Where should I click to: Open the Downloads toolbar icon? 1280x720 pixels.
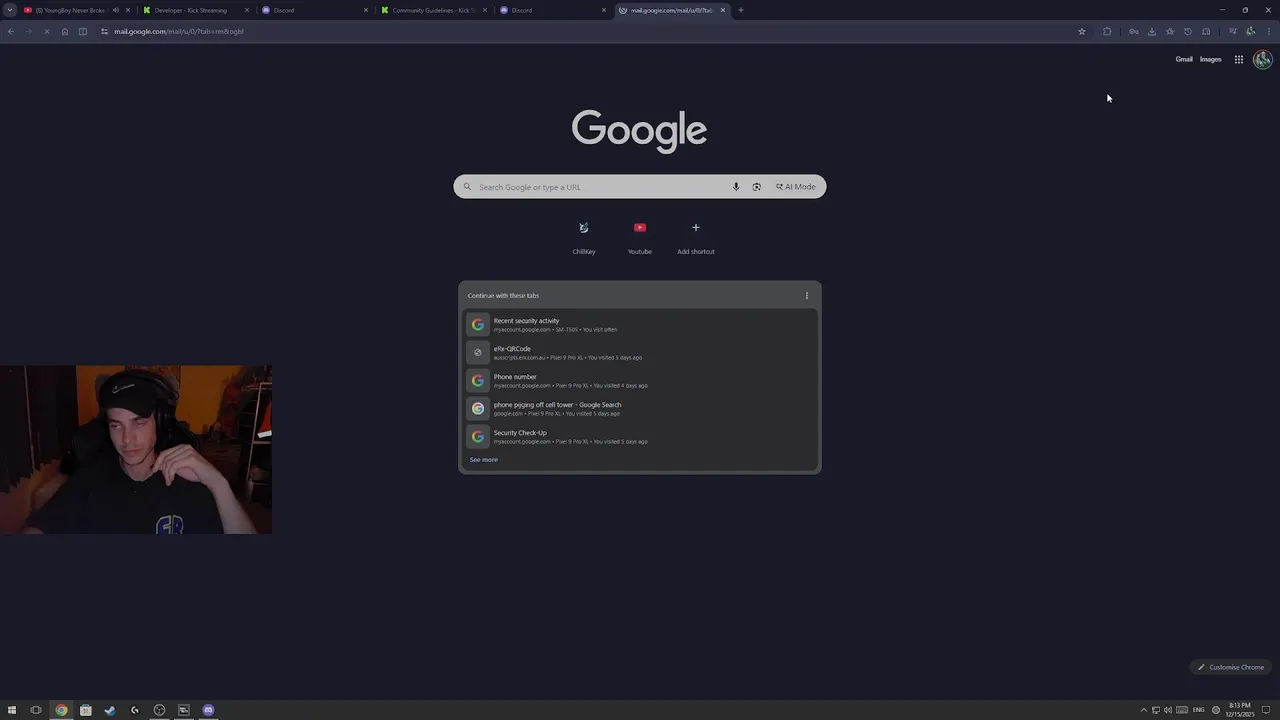(x=1152, y=31)
